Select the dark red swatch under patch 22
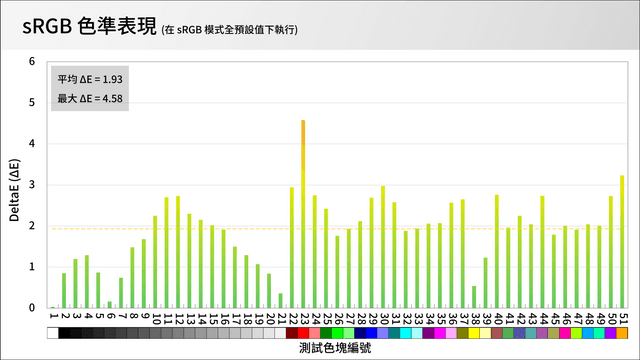This screenshot has width=640, height=360. tap(292, 333)
